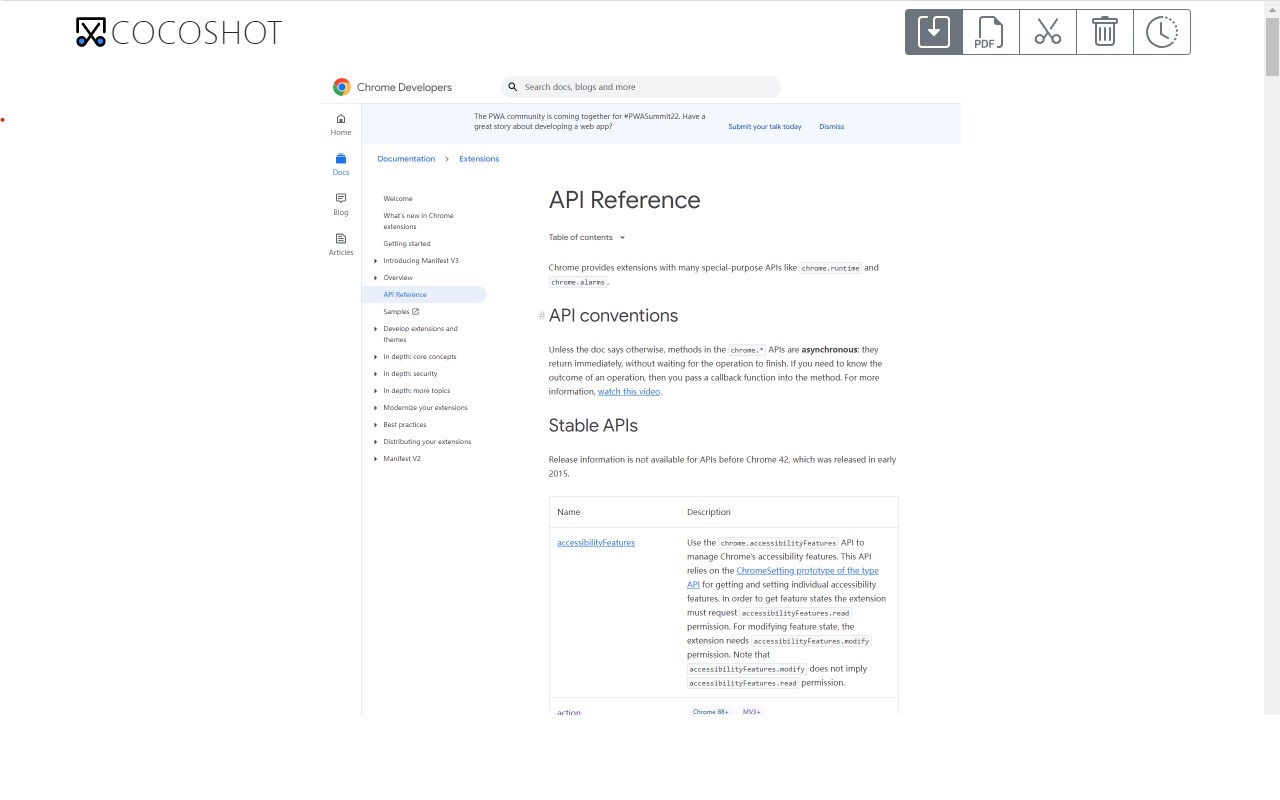
Task: Click the Description column header
Action: point(709,512)
